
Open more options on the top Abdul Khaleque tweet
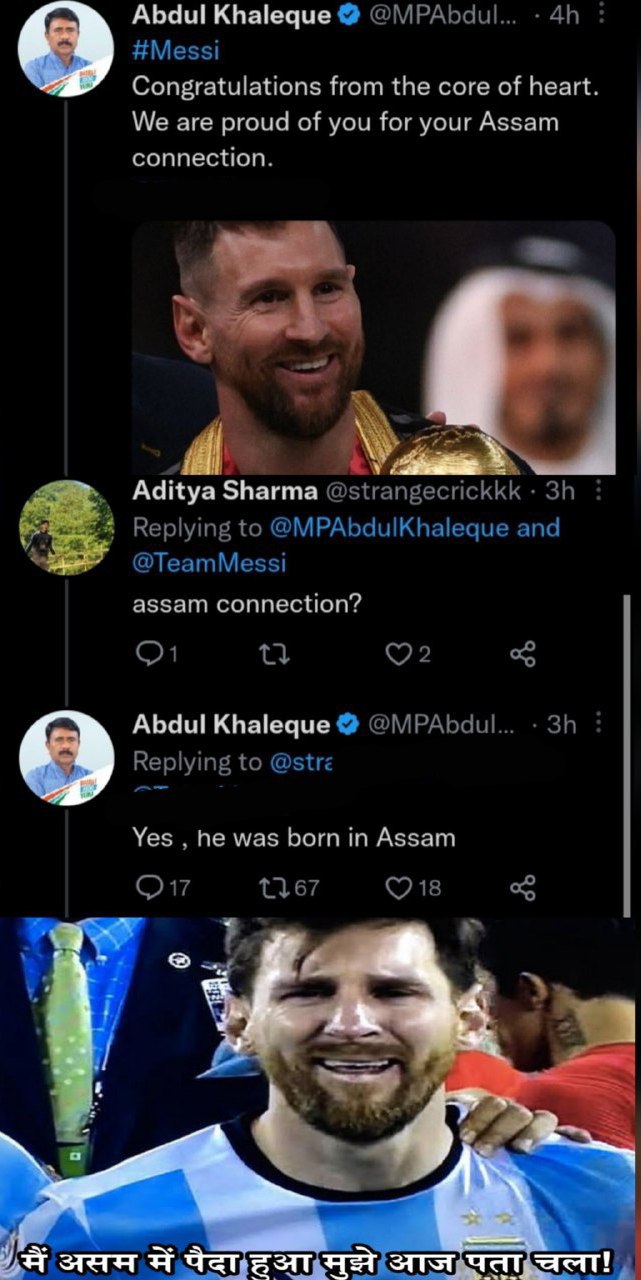600,15
